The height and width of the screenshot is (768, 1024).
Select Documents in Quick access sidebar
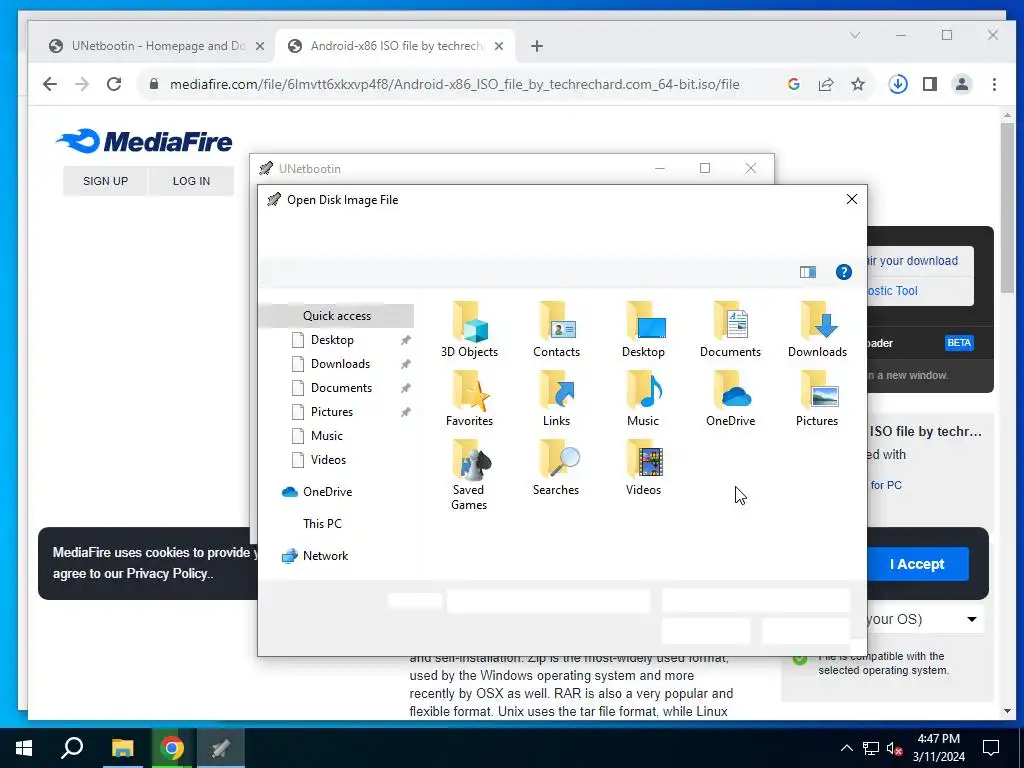pyautogui.click(x=341, y=388)
